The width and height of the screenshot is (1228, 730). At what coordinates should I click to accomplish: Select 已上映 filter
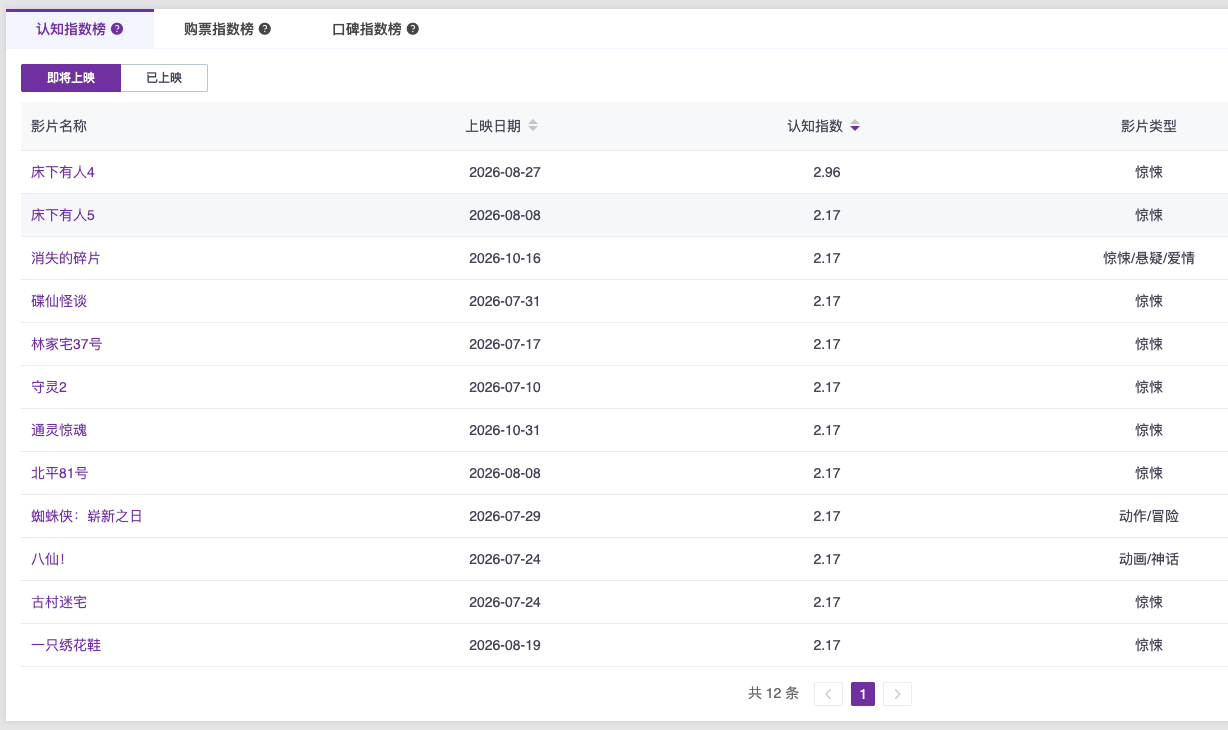[x=164, y=78]
